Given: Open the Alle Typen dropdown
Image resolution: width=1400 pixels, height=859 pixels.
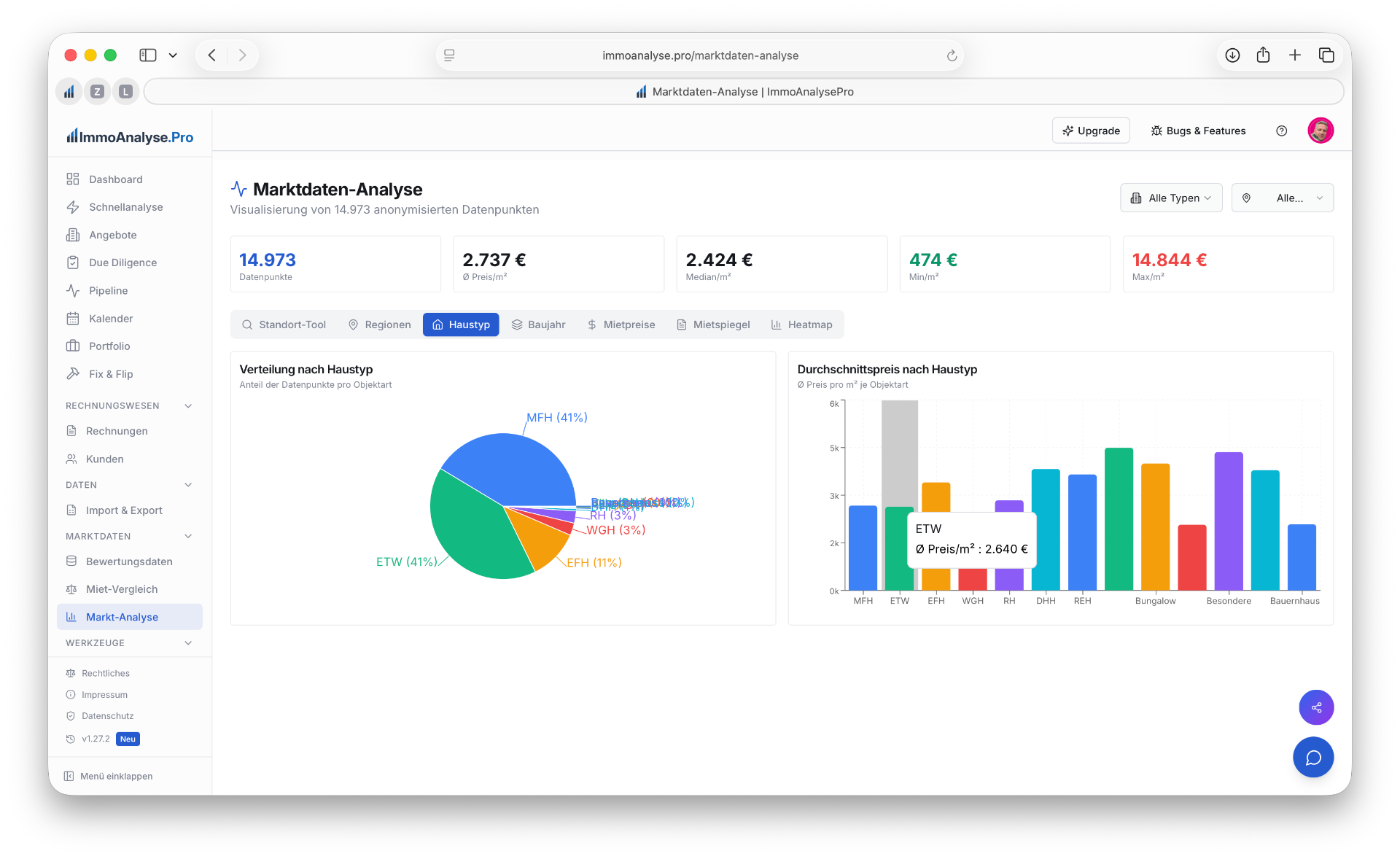Looking at the screenshot, I should (x=1171, y=198).
